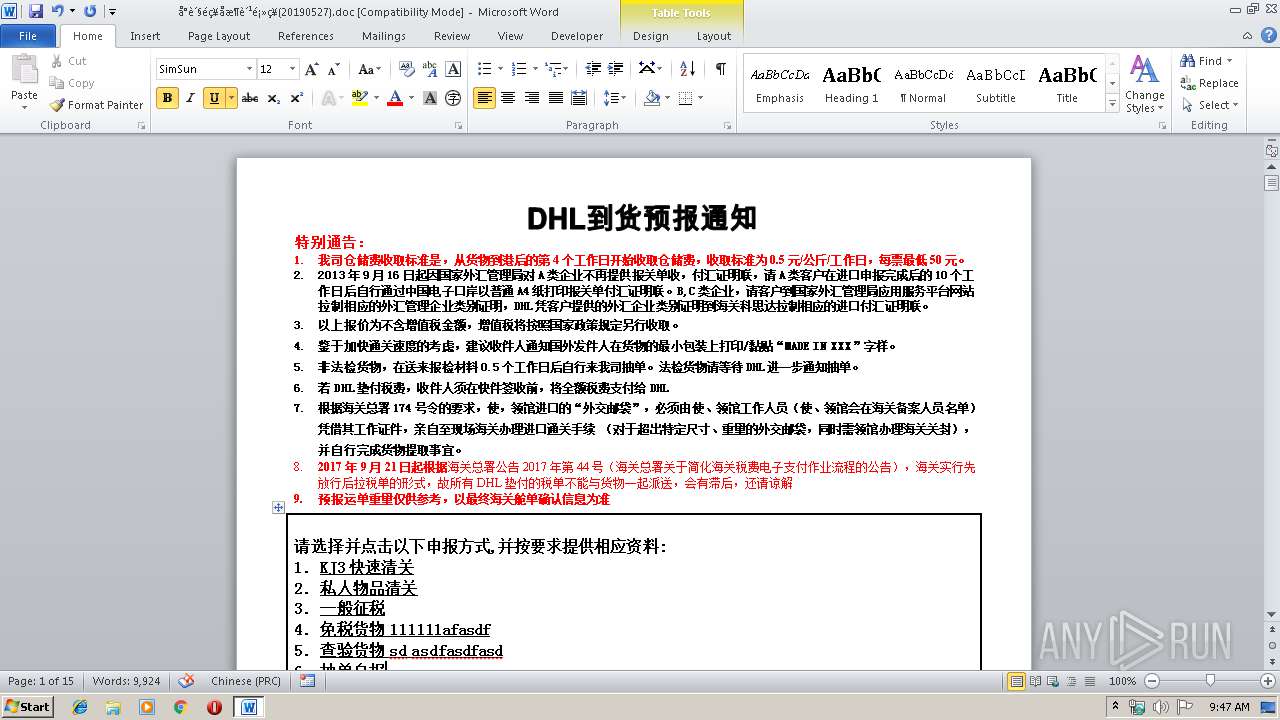Click the Decrease Indent icon
The image size is (1280, 720).
pyautogui.click(x=593, y=69)
